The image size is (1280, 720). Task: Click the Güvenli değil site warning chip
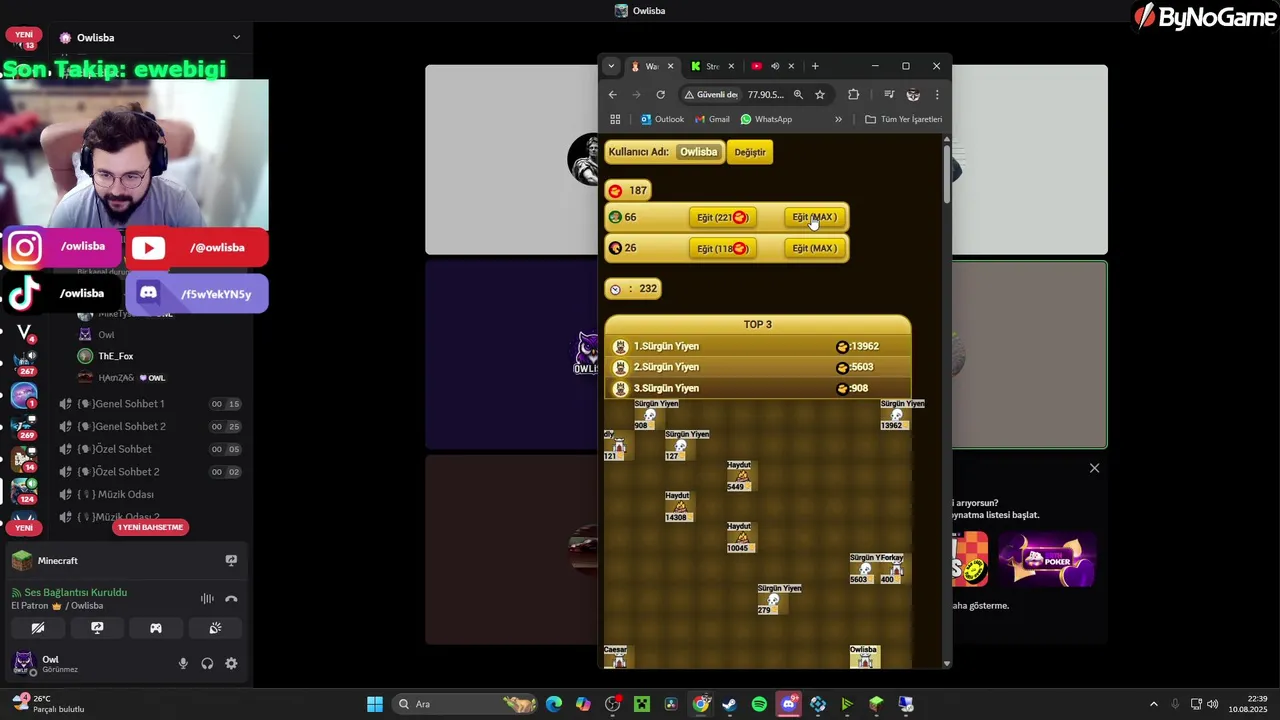[711, 94]
